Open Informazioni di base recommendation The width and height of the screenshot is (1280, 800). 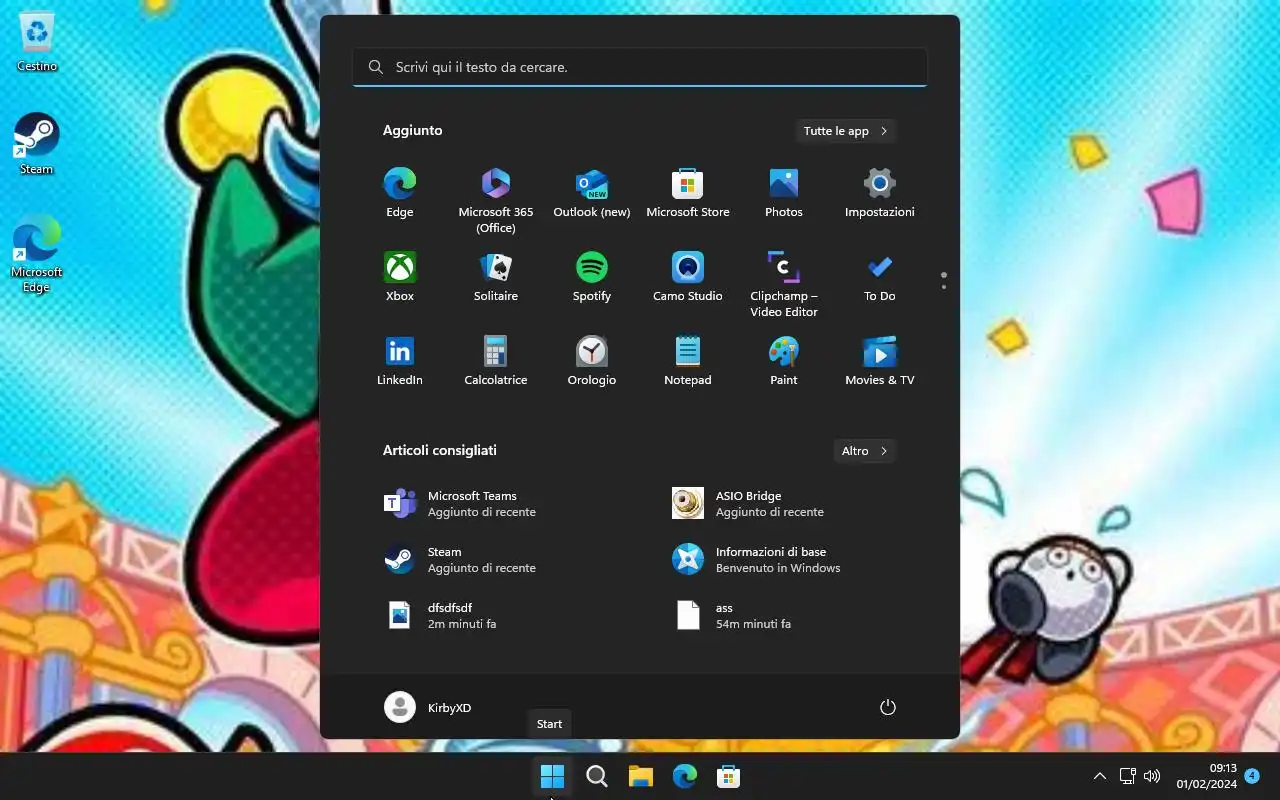[784, 560]
